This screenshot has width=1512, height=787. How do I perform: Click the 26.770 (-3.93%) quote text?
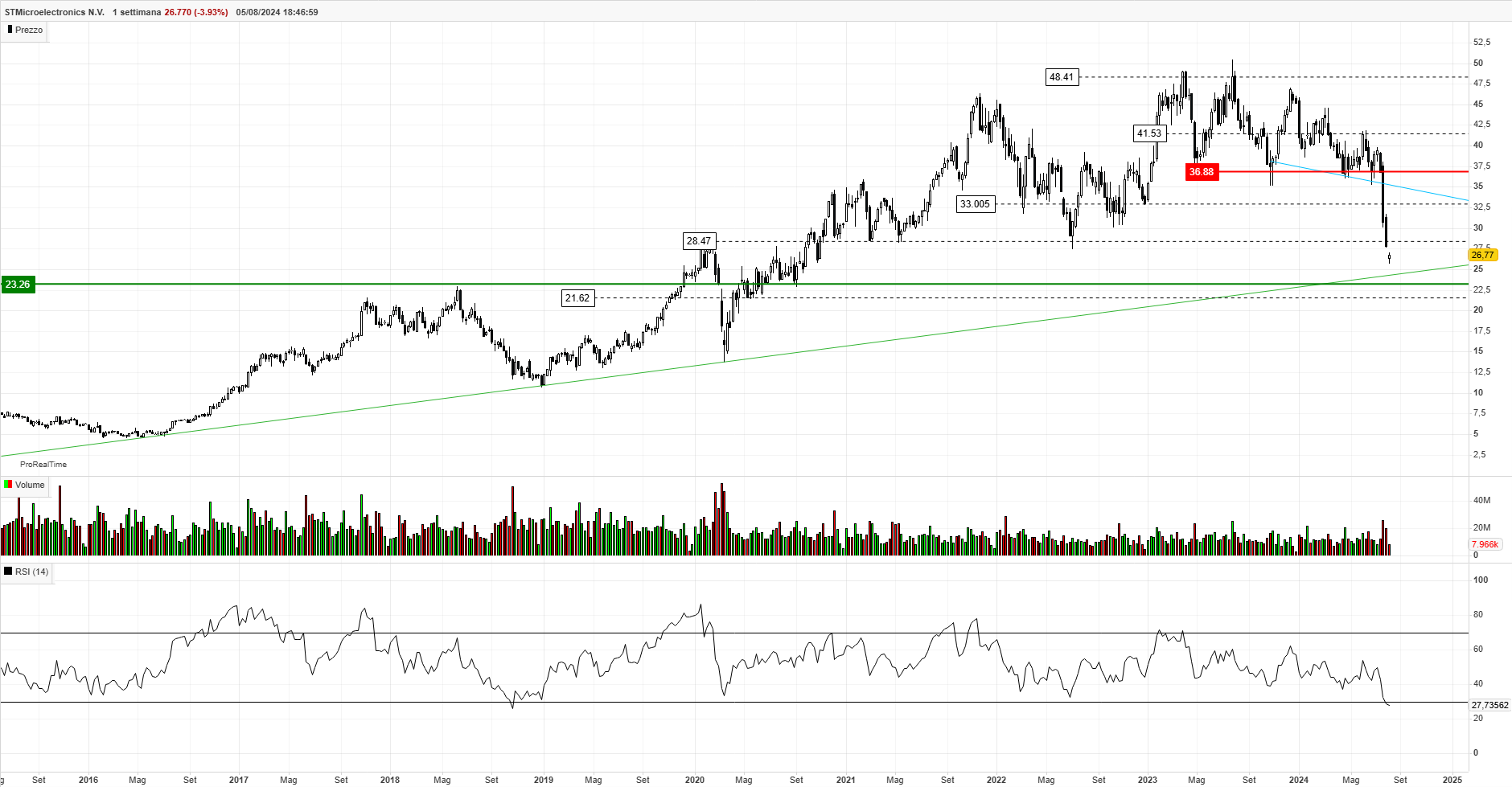(x=196, y=12)
